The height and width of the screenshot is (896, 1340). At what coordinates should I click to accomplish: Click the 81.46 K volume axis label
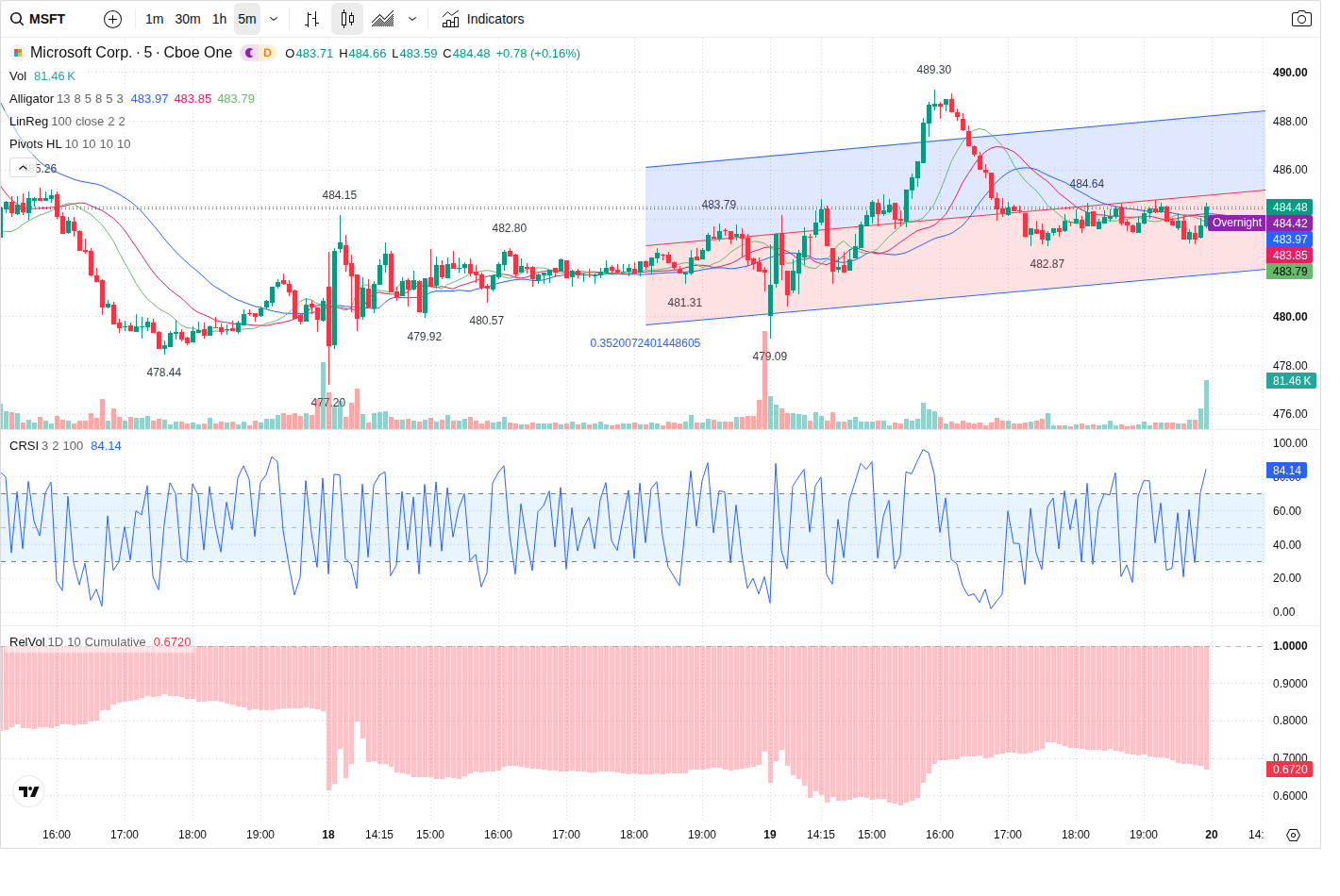click(1291, 381)
